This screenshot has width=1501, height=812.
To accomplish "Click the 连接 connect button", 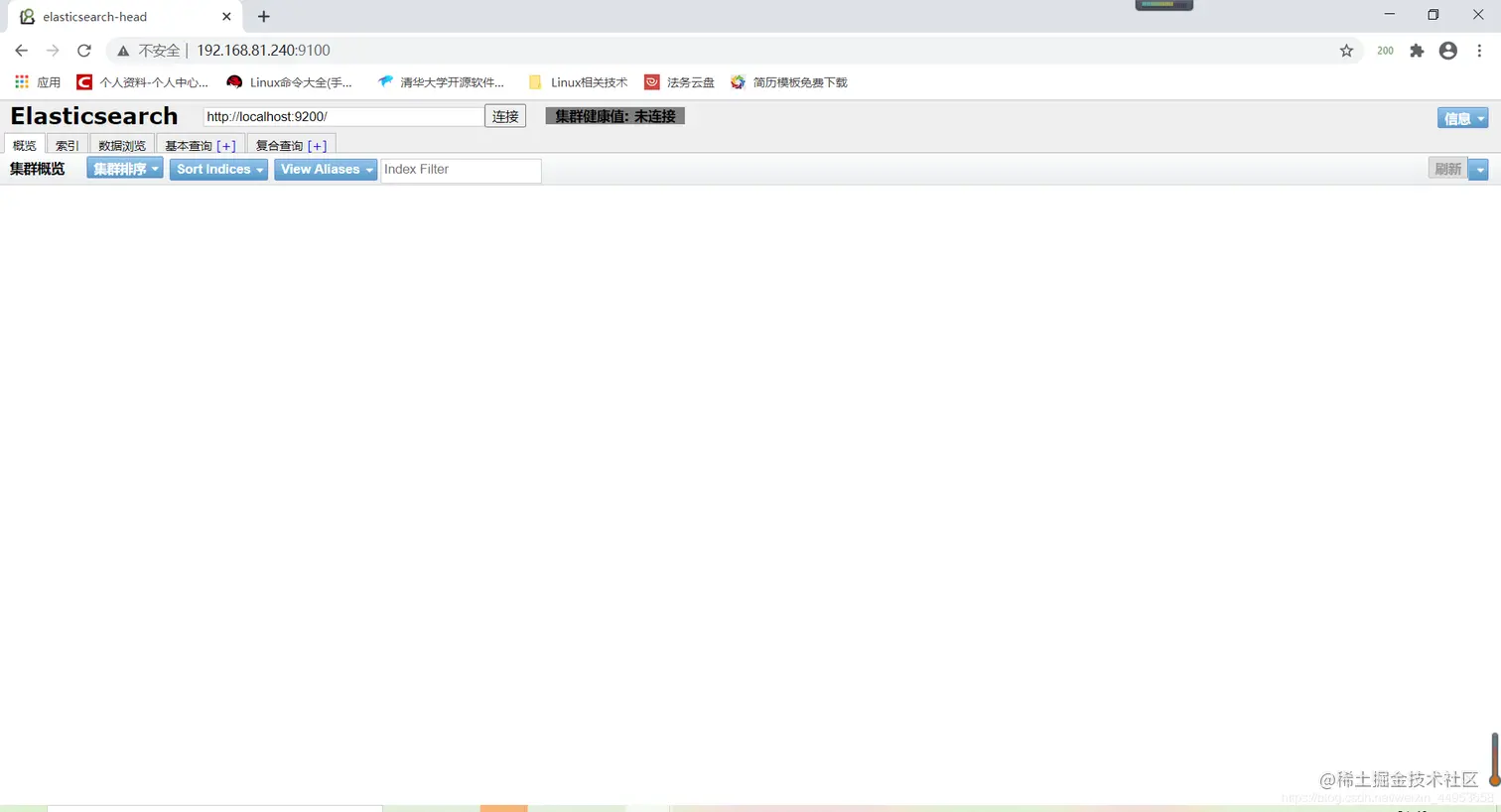I will click(x=505, y=116).
